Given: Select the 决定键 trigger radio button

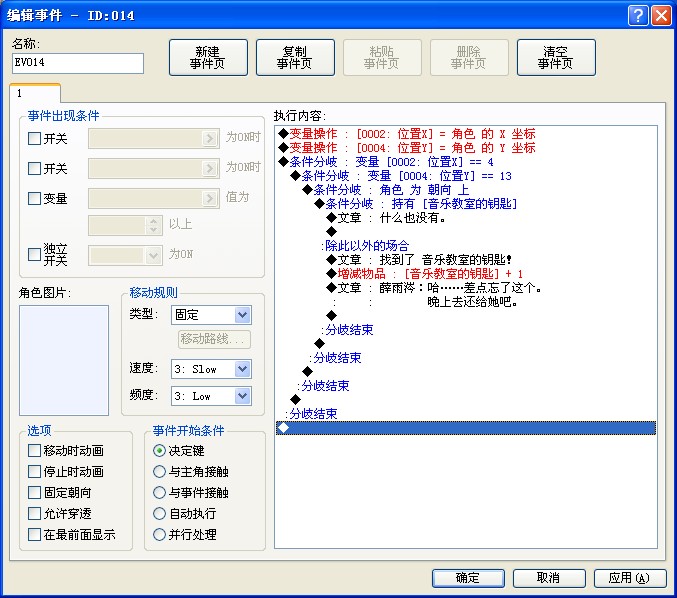Looking at the screenshot, I should pyautogui.click(x=159, y=451).
